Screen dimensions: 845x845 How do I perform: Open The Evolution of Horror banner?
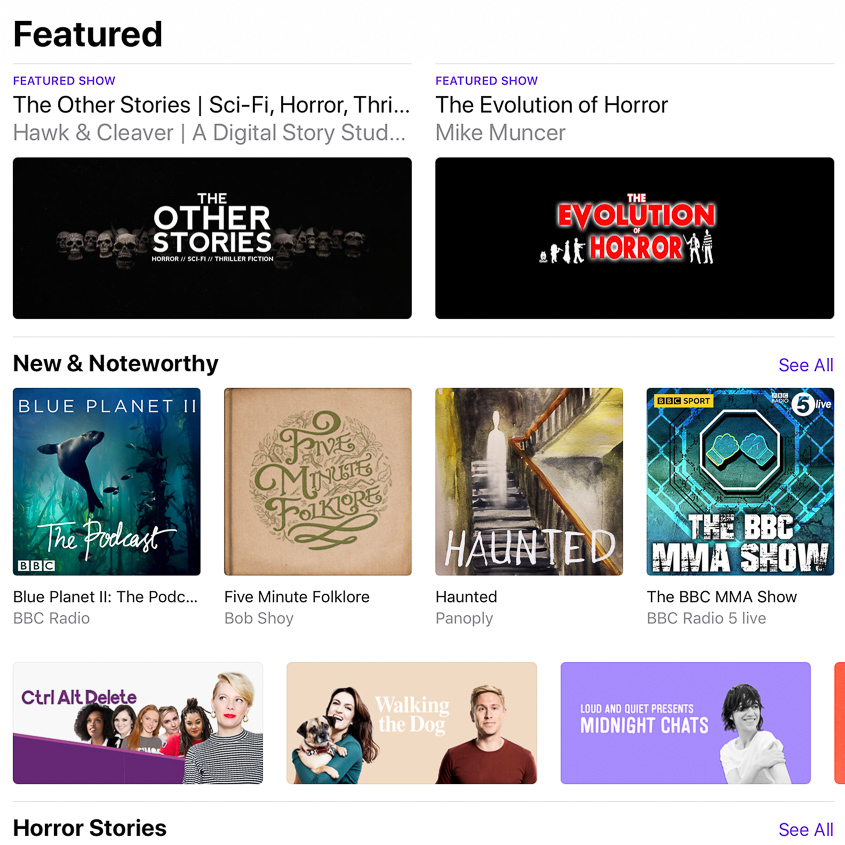(x=634, y=238)
